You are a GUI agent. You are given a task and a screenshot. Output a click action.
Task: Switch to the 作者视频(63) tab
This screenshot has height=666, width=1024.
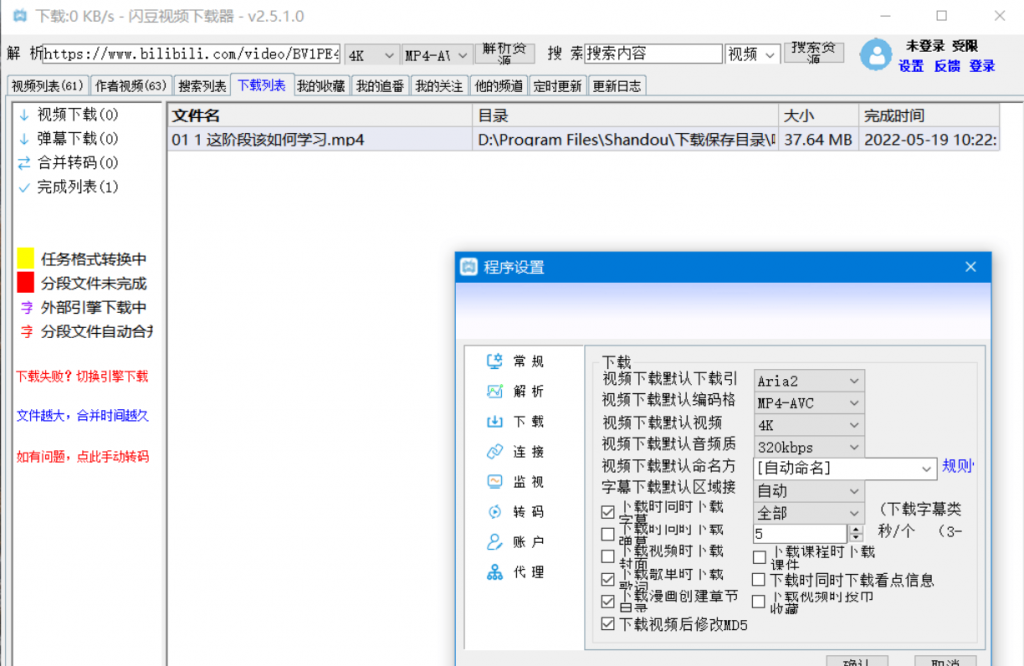pos(131,86)
